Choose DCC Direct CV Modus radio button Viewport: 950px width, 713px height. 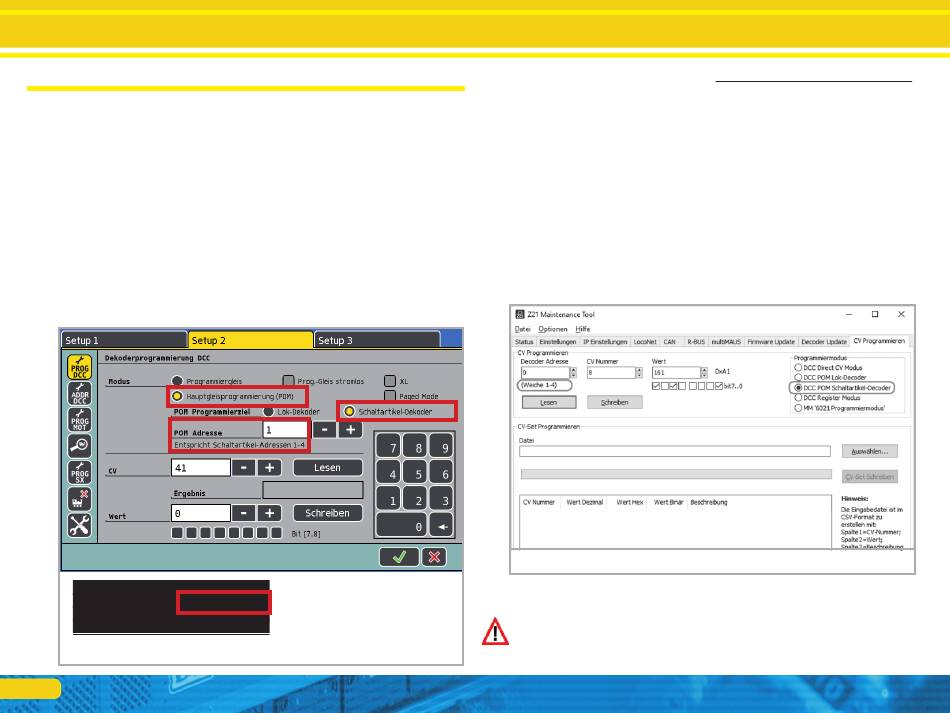tap(796, 368)
